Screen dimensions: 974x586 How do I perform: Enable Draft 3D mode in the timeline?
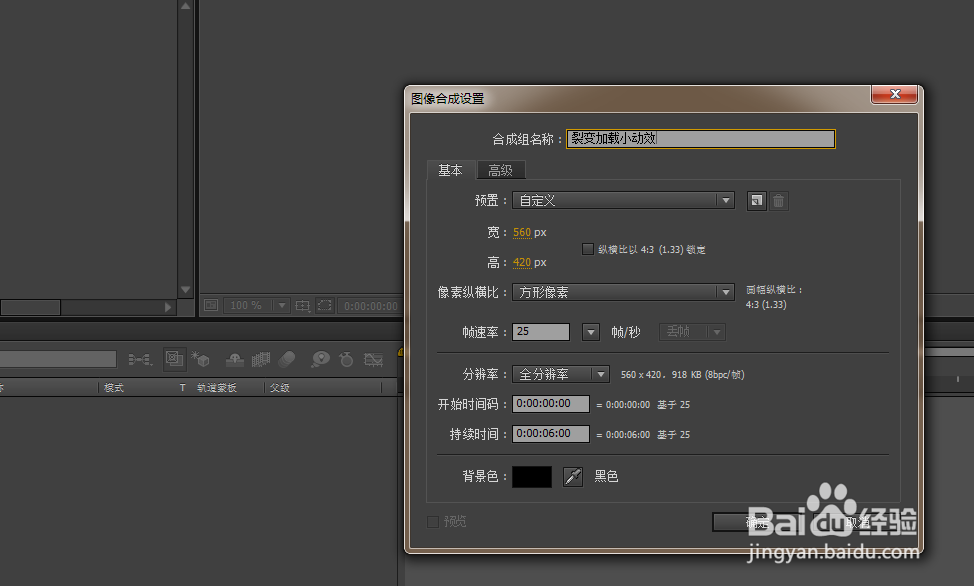coord(201,359)
